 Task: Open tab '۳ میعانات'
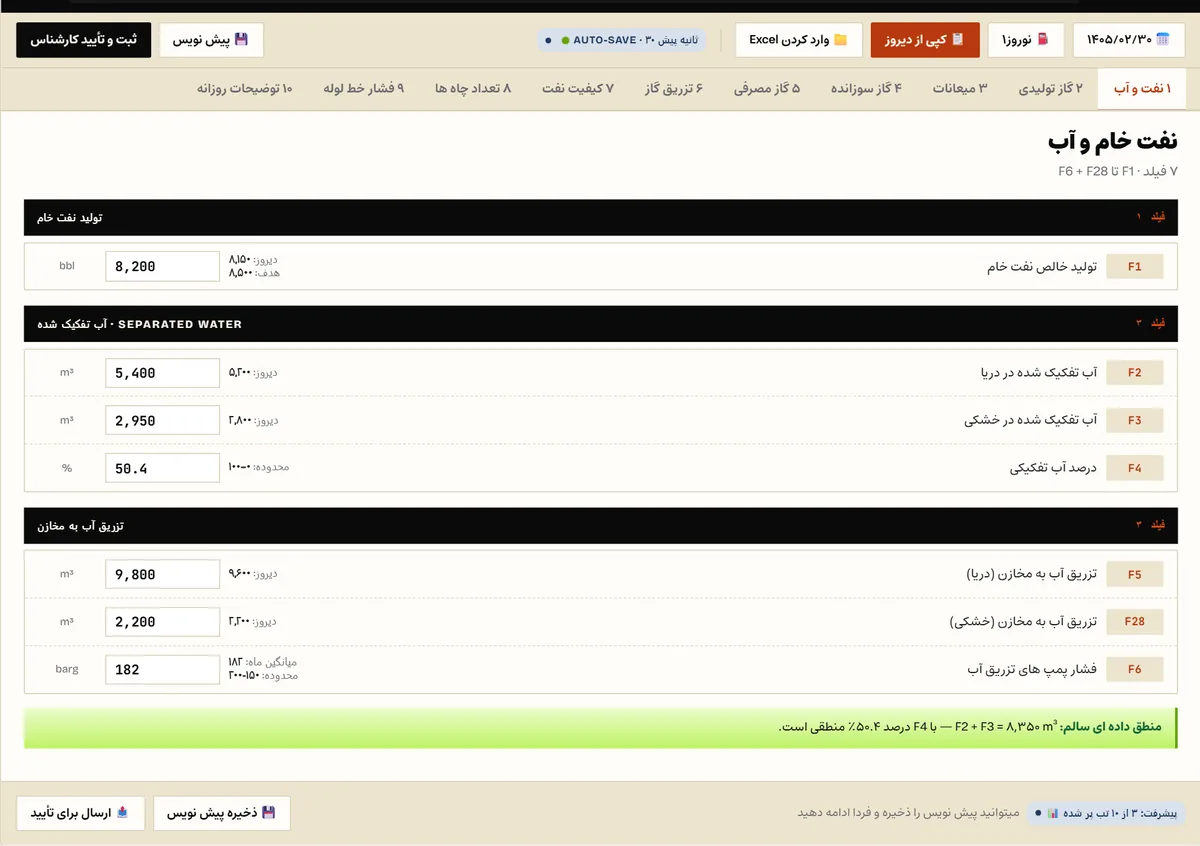(959, 89)
